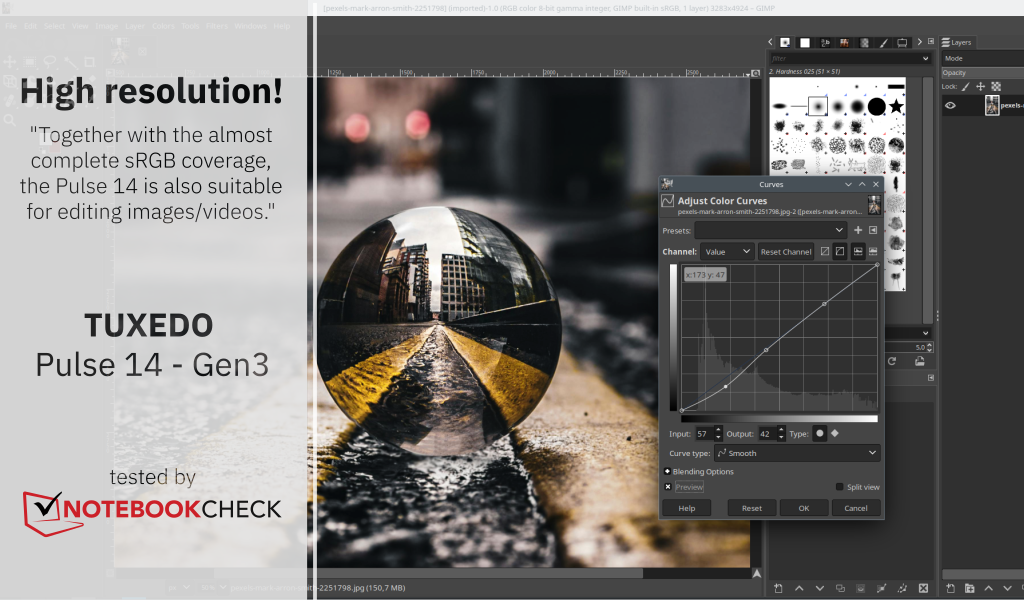Click the lock position and size icon
Viewport: 1024px width, 600px height.
(980, 87)
